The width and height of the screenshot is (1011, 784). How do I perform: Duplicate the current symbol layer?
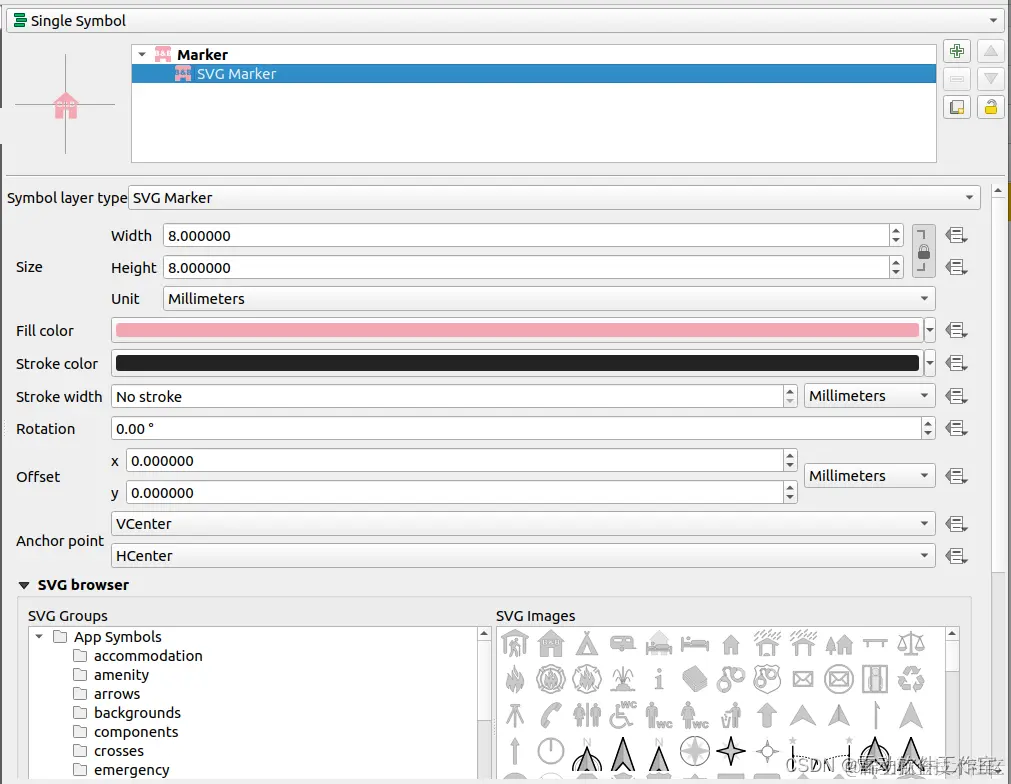tap(957, 107)
